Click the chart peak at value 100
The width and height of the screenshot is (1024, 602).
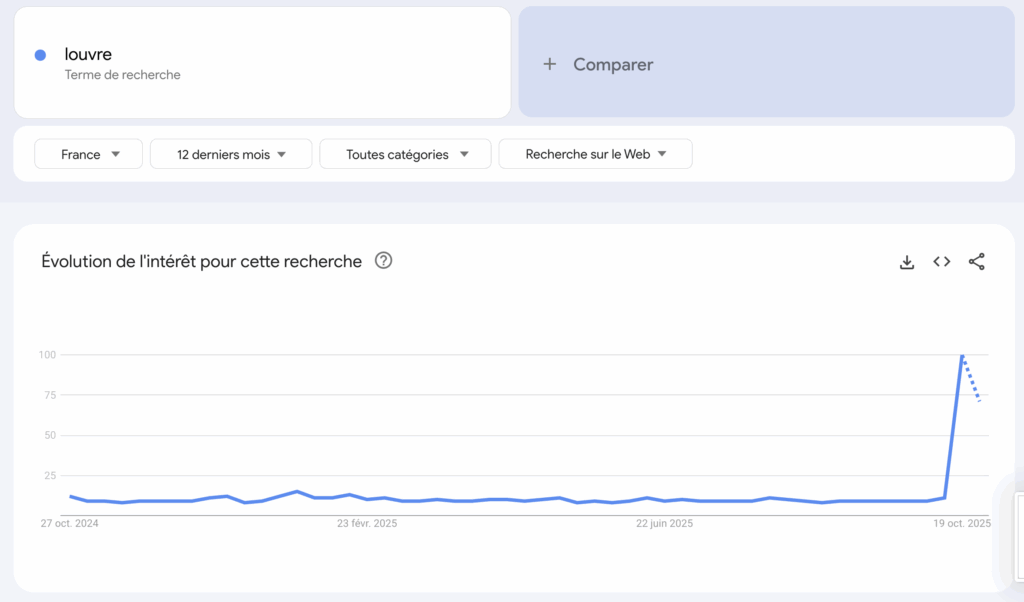(x=962, y=356)
